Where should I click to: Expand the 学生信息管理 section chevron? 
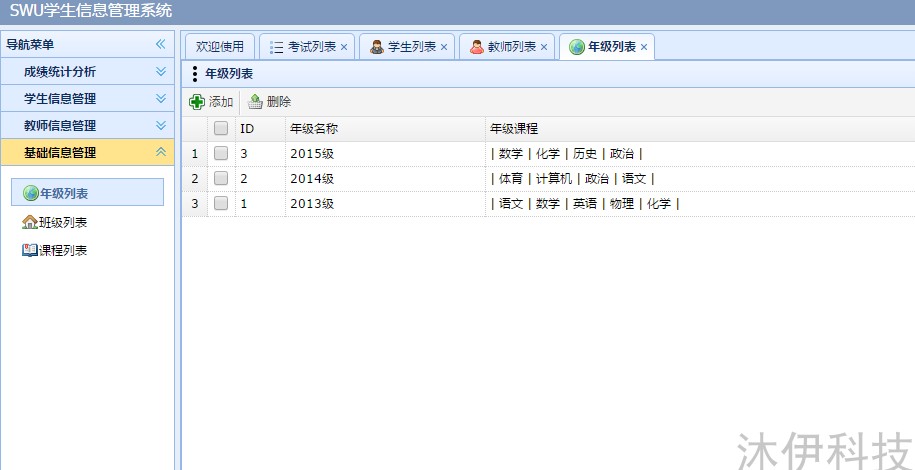point(161,98)
